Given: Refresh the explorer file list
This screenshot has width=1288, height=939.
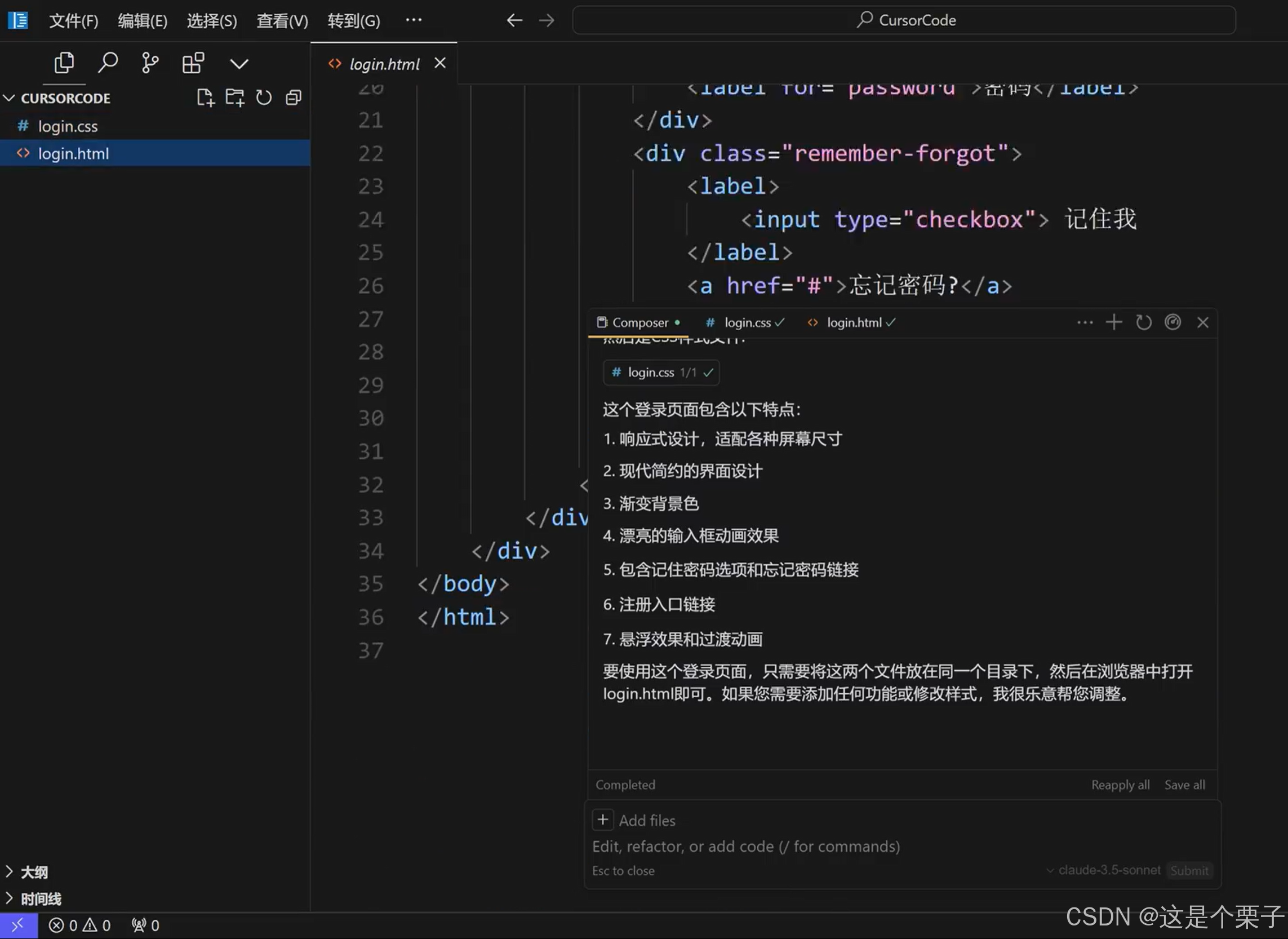Looking at the screenshot, I should pyautogui.click(x=264, y=98).
